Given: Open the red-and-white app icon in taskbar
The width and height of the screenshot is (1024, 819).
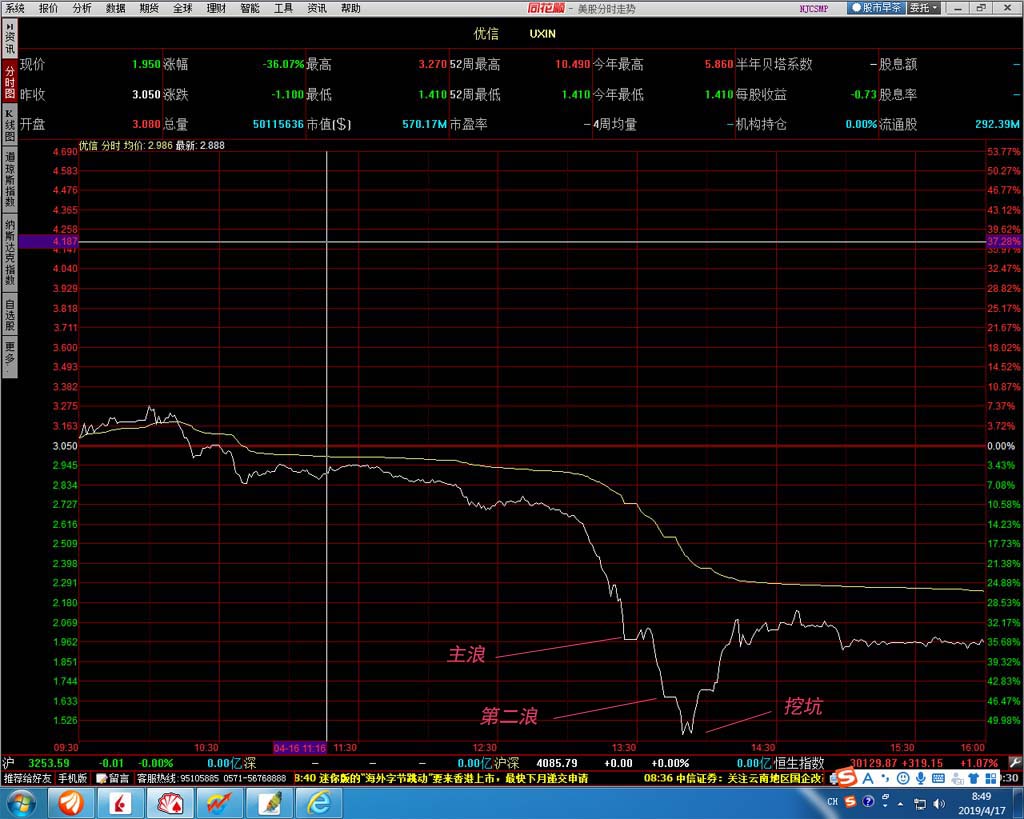Looking at the screenshot, I should (120, 803).
